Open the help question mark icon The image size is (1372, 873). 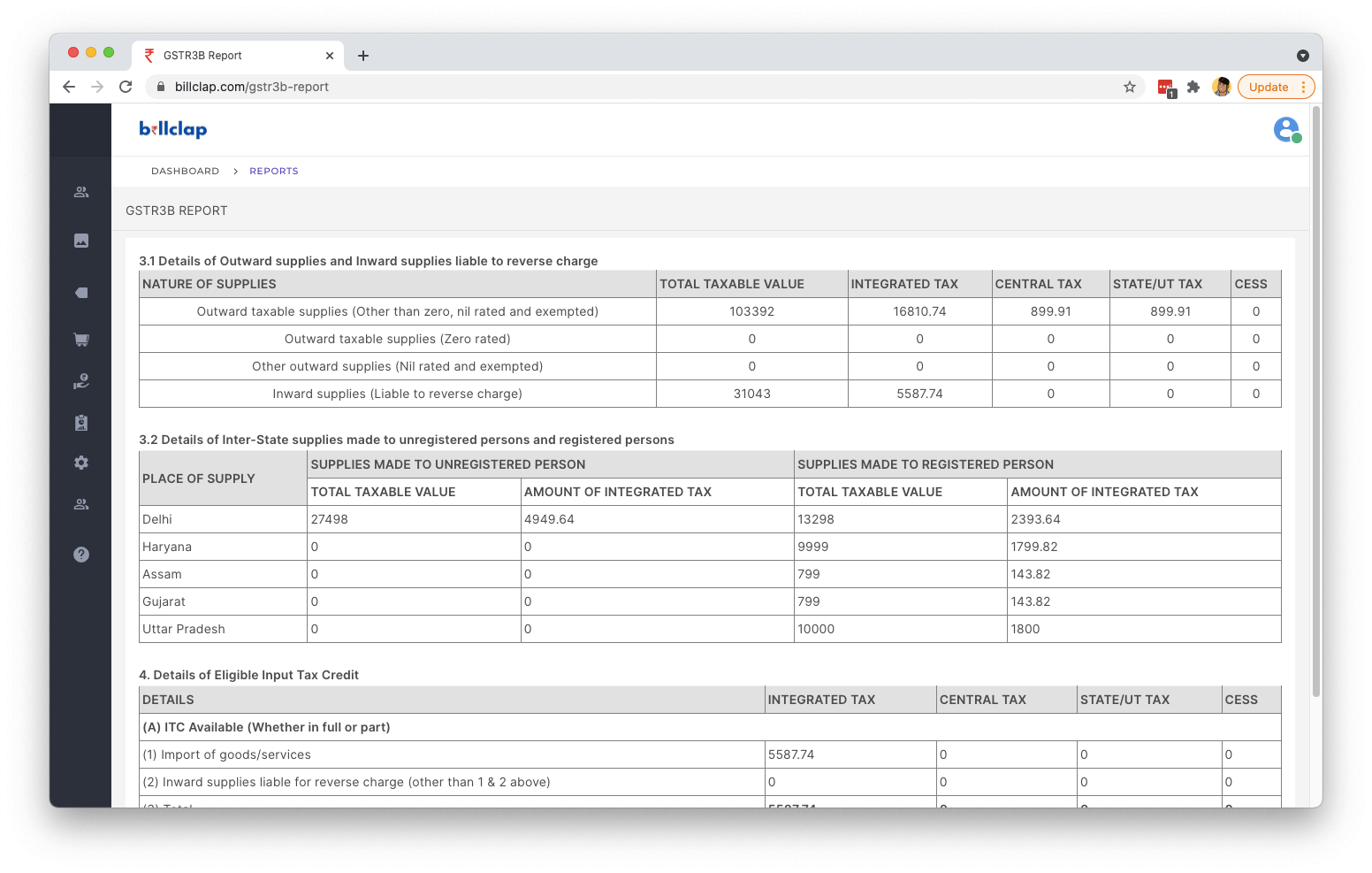coord(81,555)
